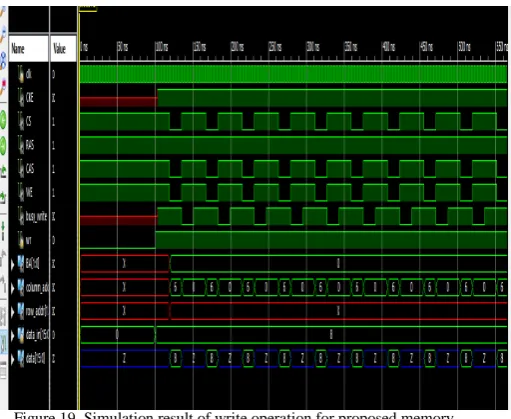Screen dimensions: 511x419
Task: Click the data_in value cell 0
Action: pyautogui.click(x=54, y=335)
